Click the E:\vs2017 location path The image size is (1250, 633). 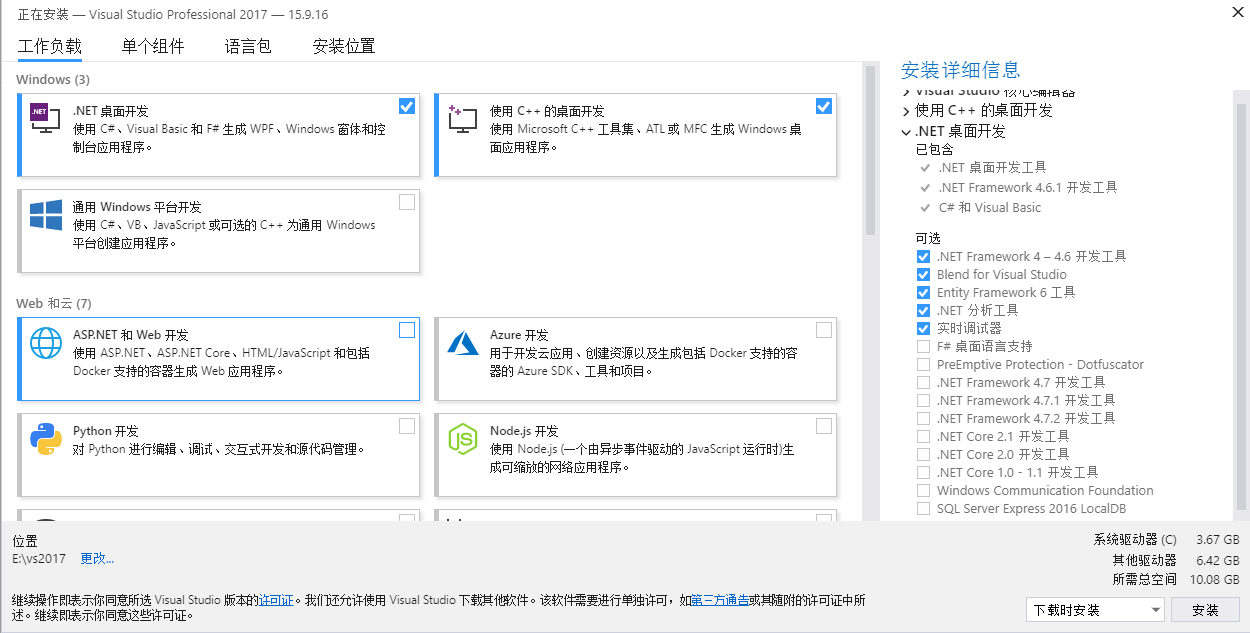tap(39, 558)
